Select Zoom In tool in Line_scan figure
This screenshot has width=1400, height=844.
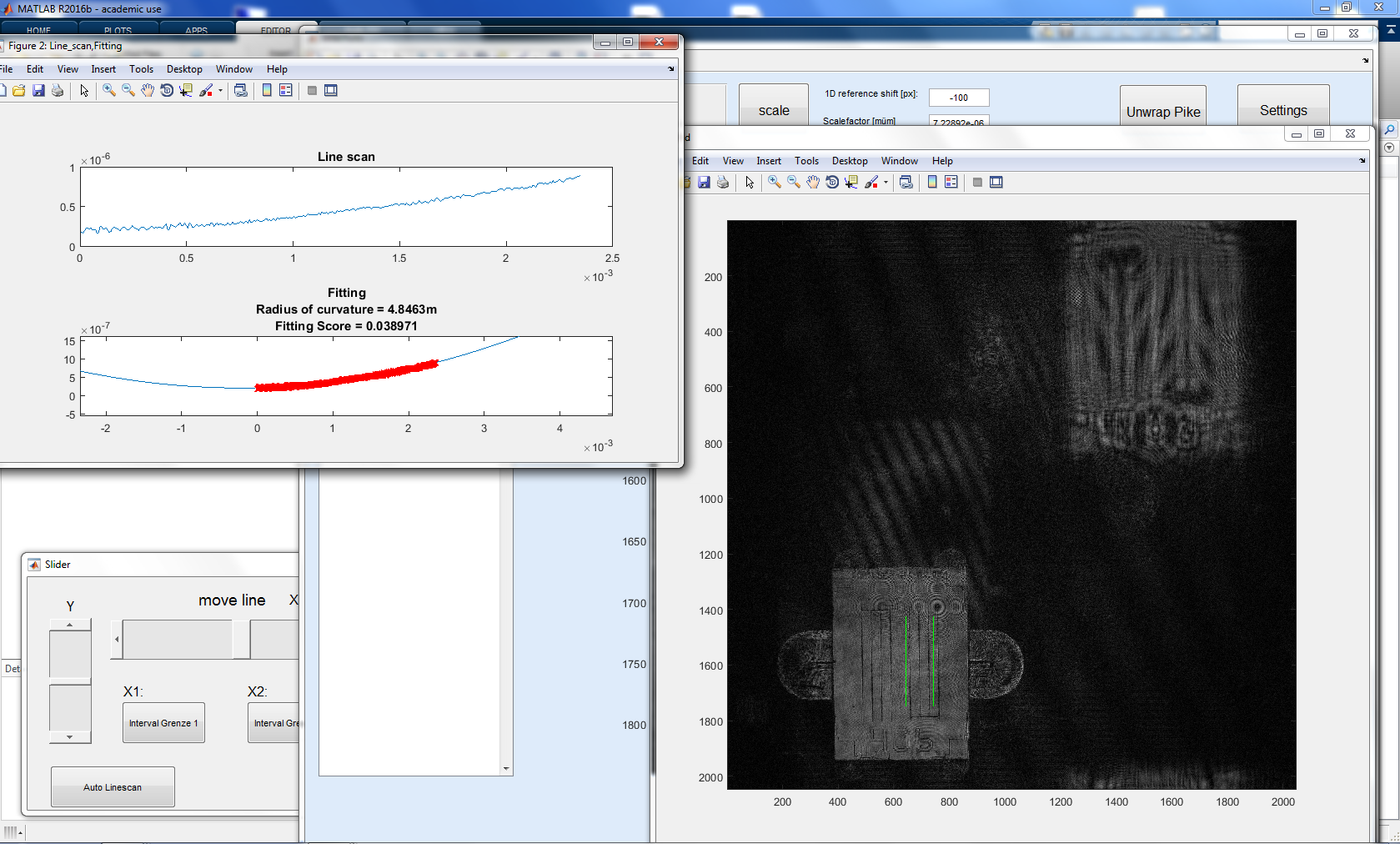pos(109,91)
